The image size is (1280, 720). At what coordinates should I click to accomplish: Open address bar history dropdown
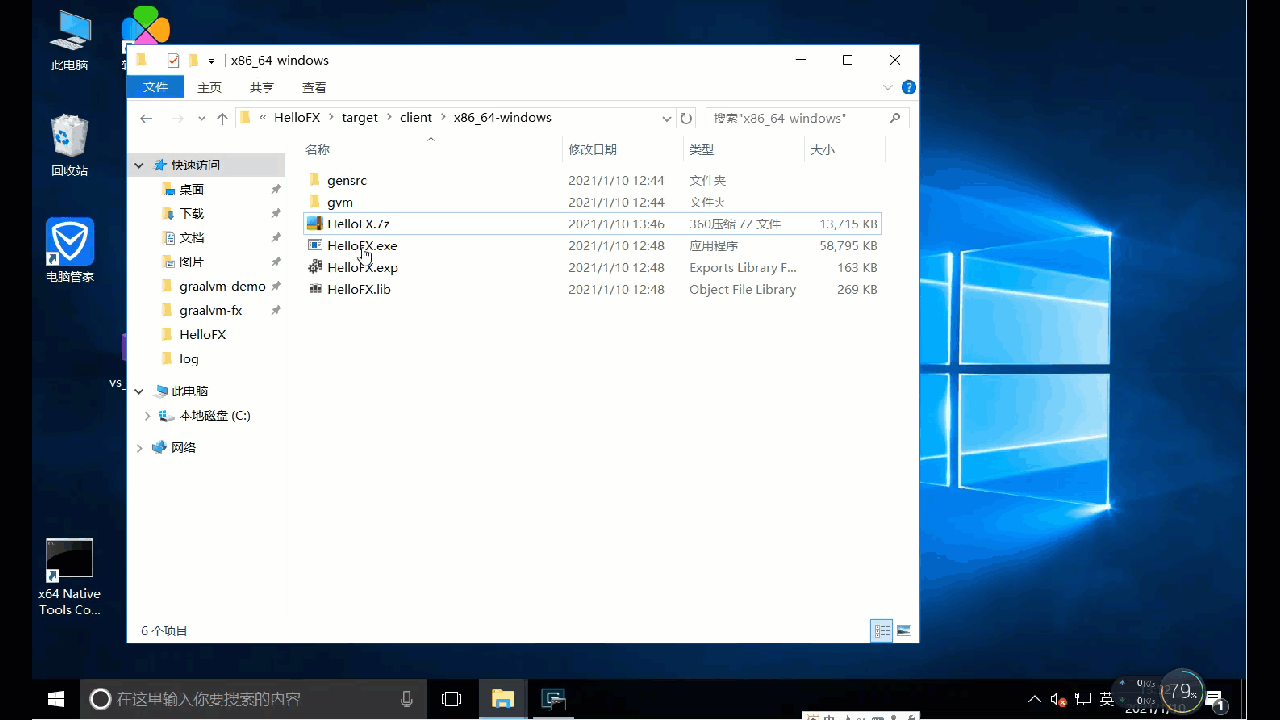(667, 118)
